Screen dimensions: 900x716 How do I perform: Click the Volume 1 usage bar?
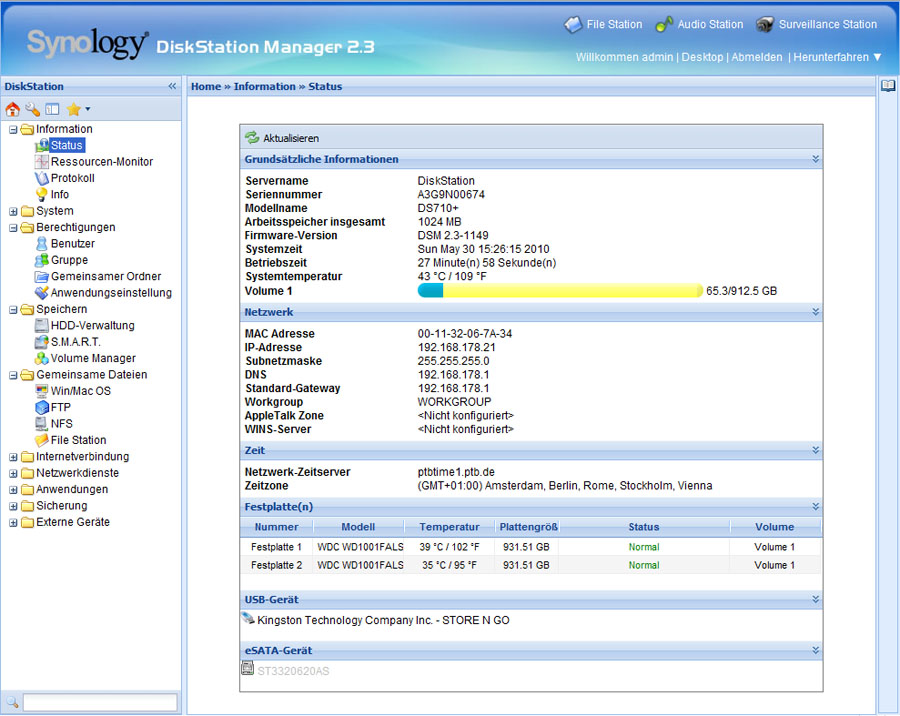[x=560, y=291]
